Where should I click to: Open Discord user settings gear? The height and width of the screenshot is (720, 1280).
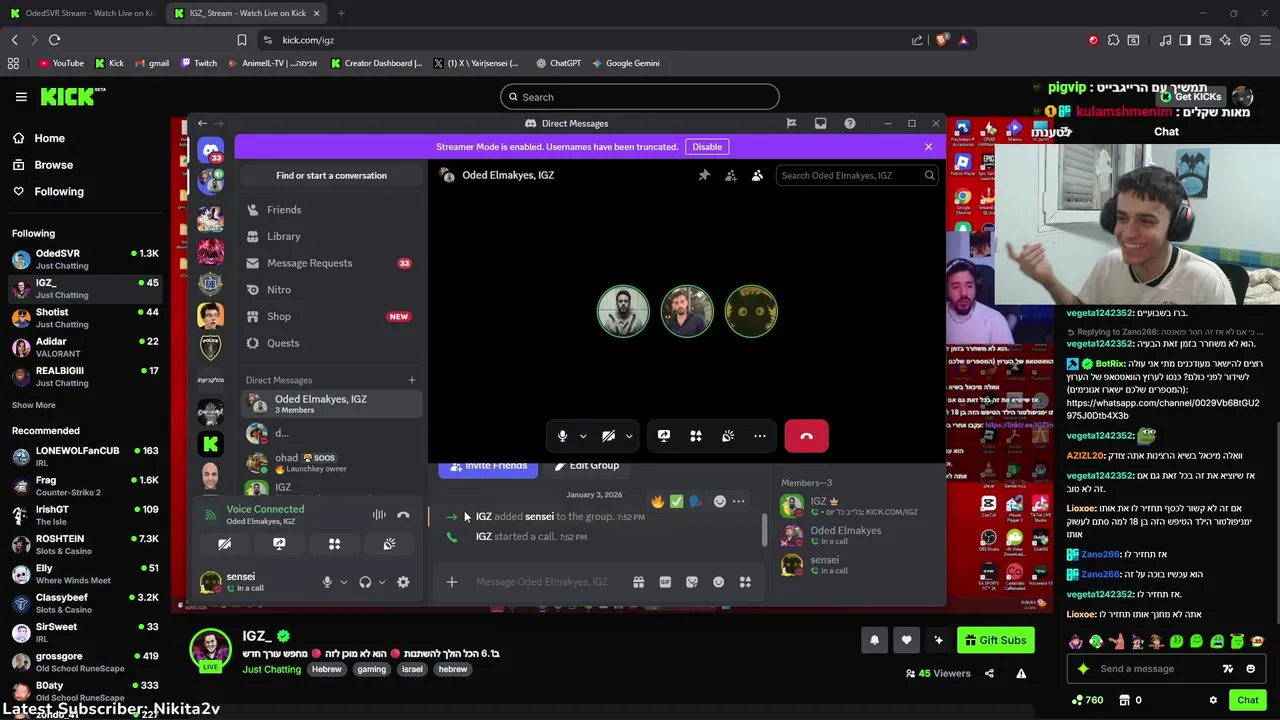pos(403,582)
